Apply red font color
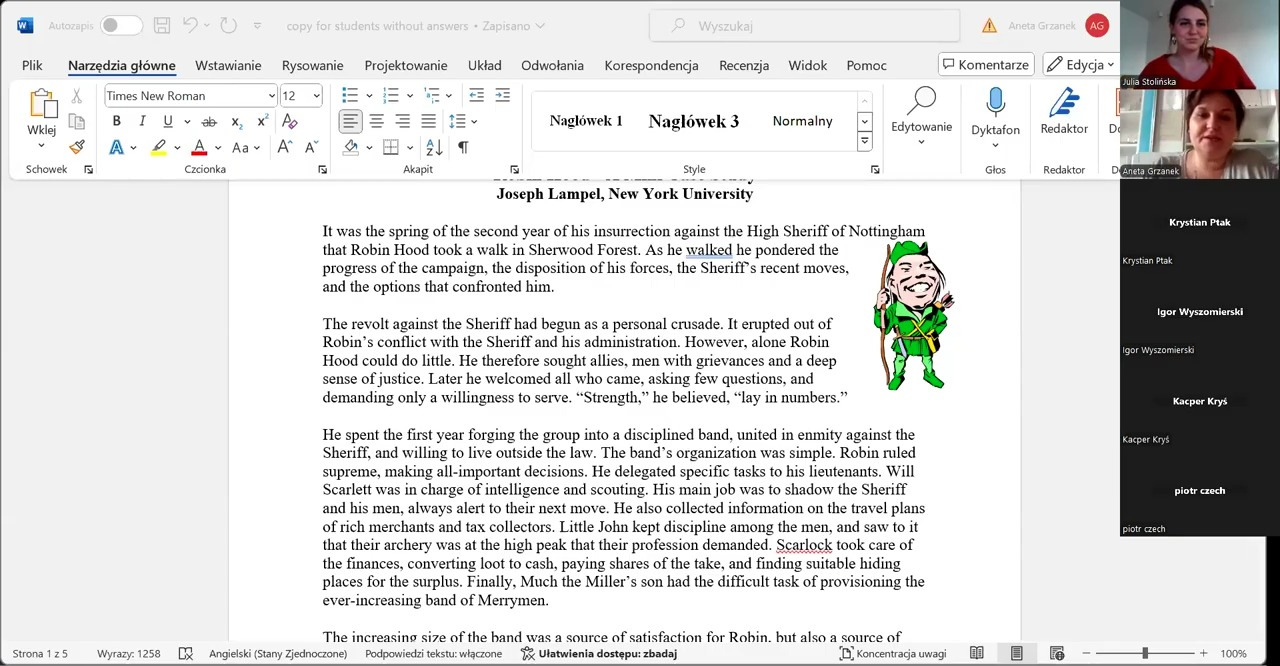1280x666 pixels. click(199, 147)
